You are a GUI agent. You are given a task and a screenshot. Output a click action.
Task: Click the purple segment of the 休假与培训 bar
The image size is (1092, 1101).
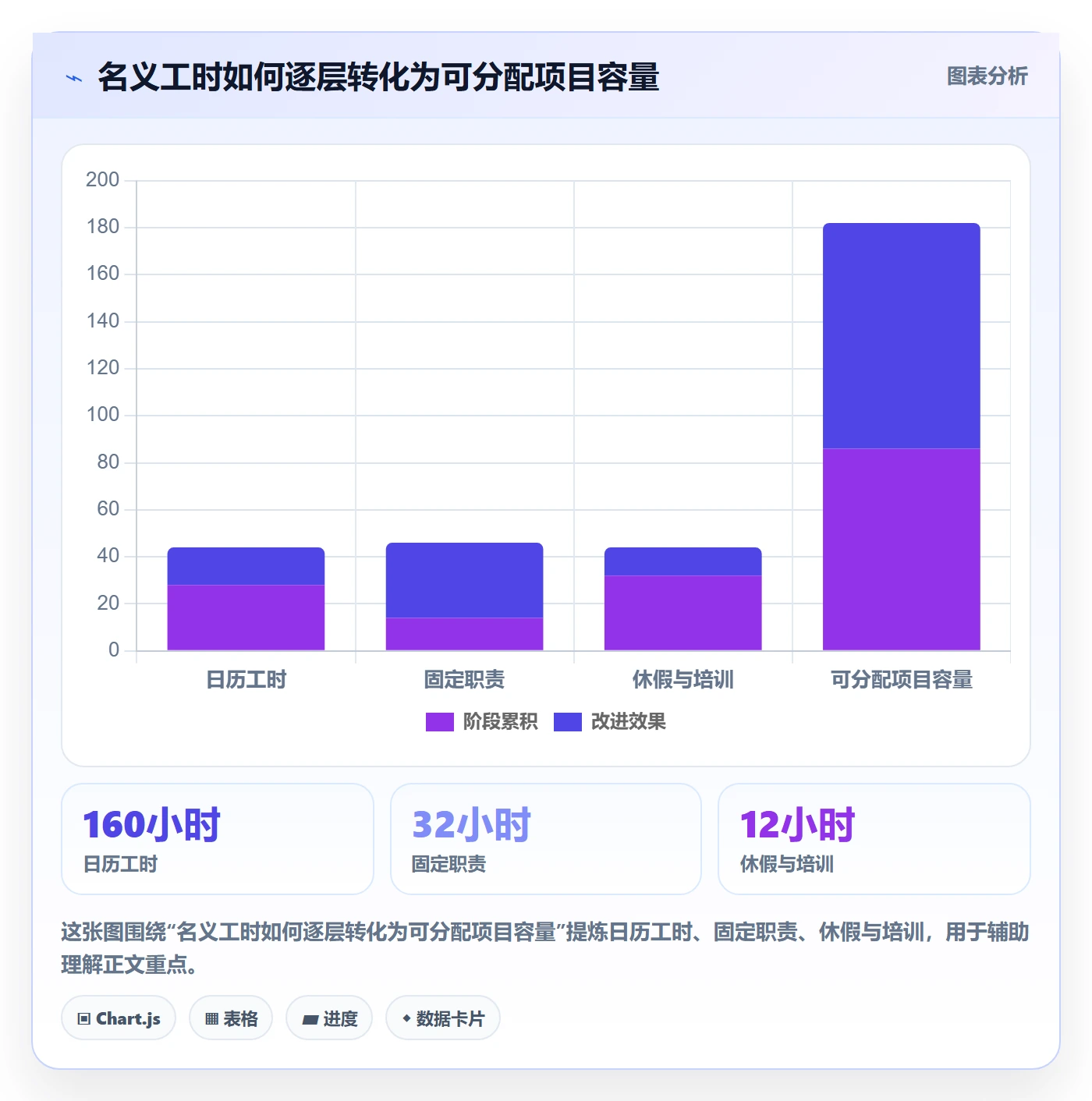click(x=682, y=613)
